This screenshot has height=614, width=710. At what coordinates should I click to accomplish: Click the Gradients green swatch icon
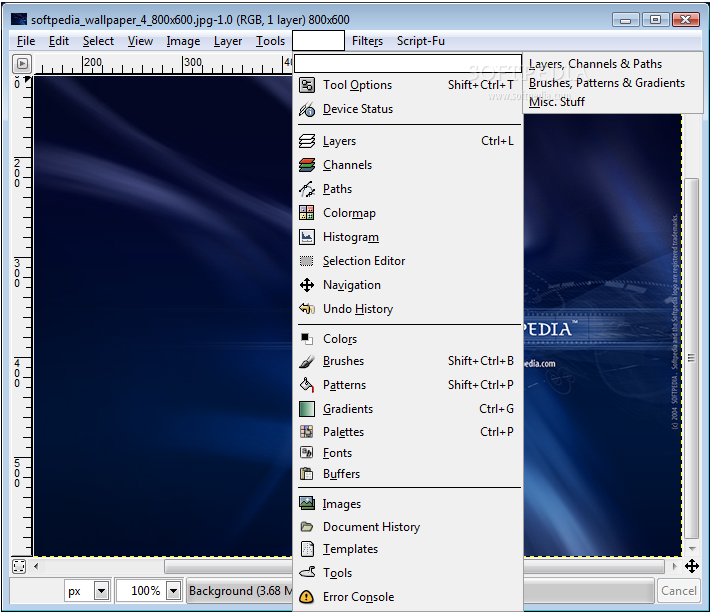pos(307,409)
